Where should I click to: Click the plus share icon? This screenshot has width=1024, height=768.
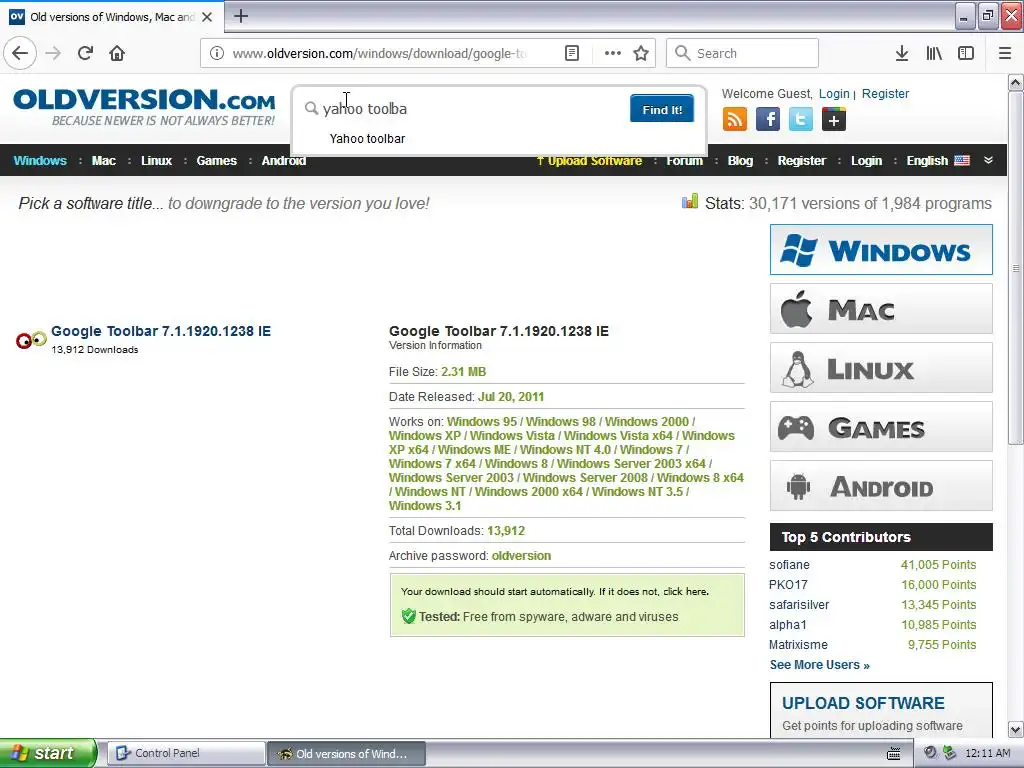[834, 119]
